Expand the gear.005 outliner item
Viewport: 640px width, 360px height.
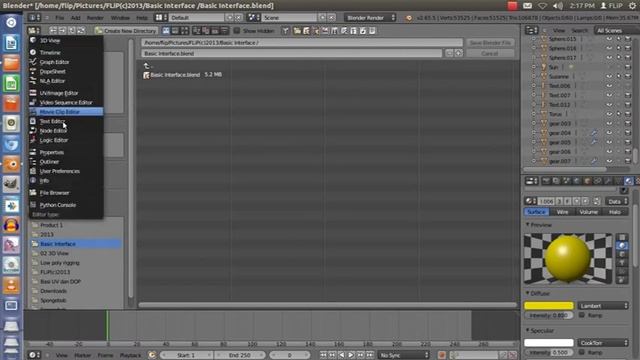point(533,142)
